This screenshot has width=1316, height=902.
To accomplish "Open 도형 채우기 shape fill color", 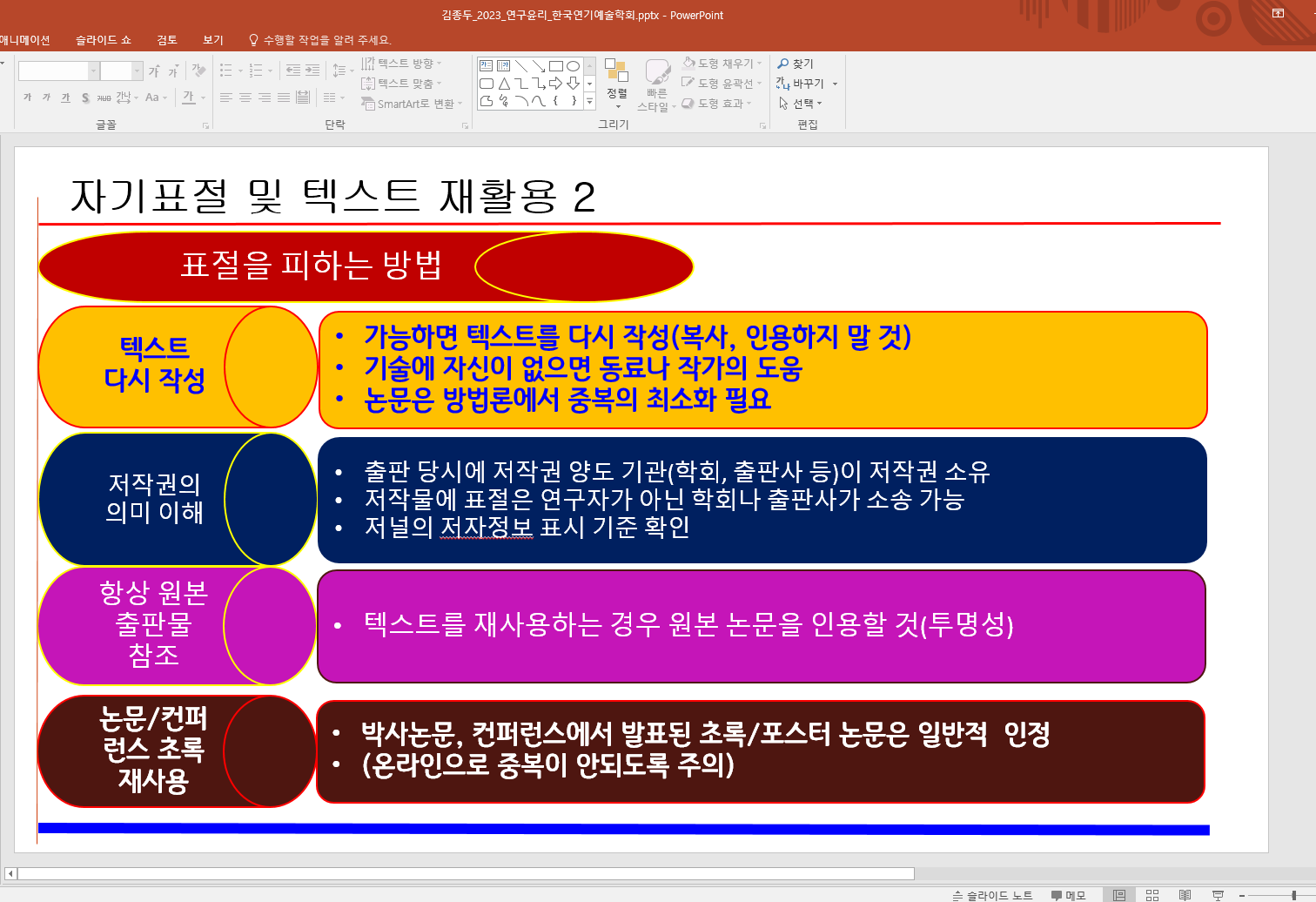I will click(x=721, y=63).
